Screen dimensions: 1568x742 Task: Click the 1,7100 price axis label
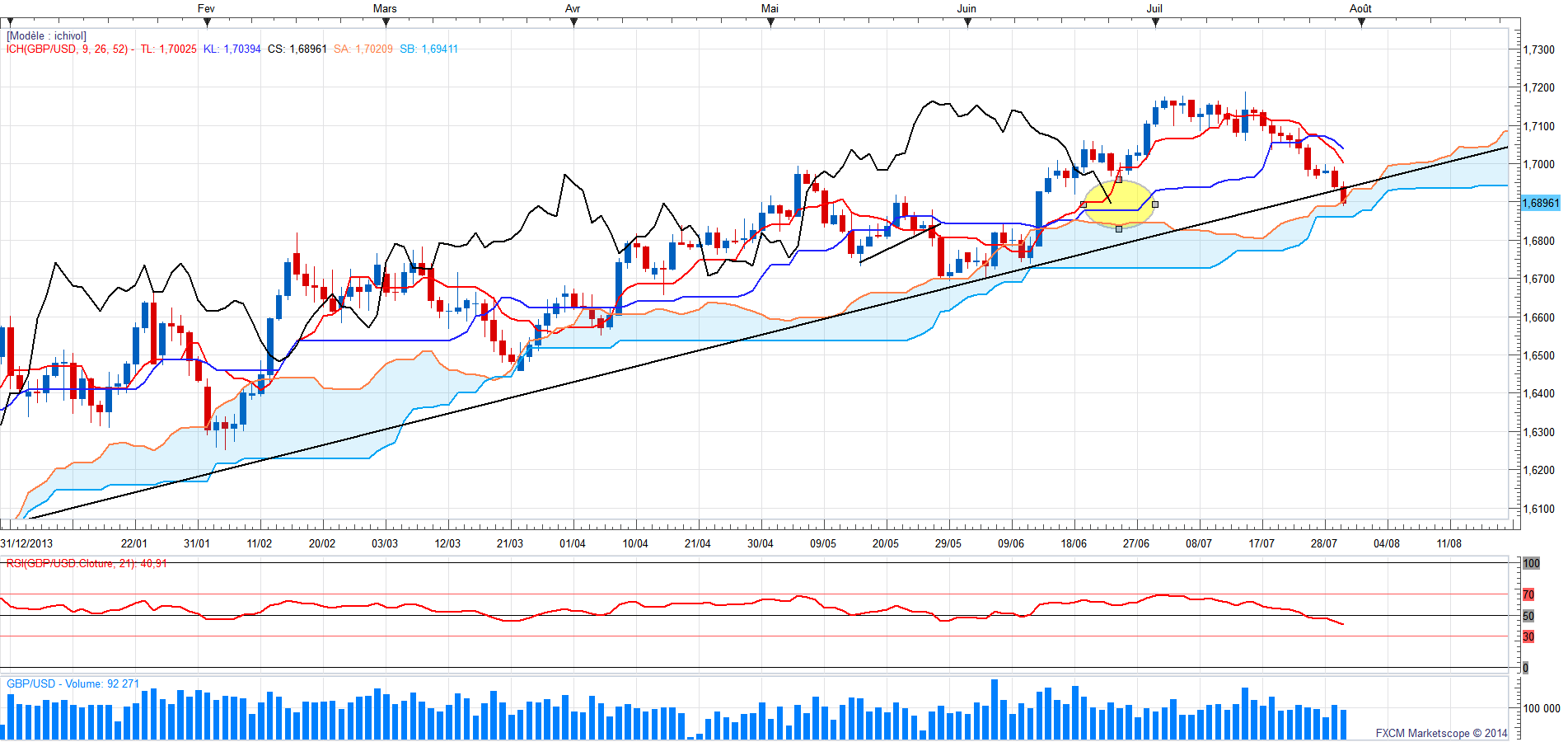tap(1538, 126)
